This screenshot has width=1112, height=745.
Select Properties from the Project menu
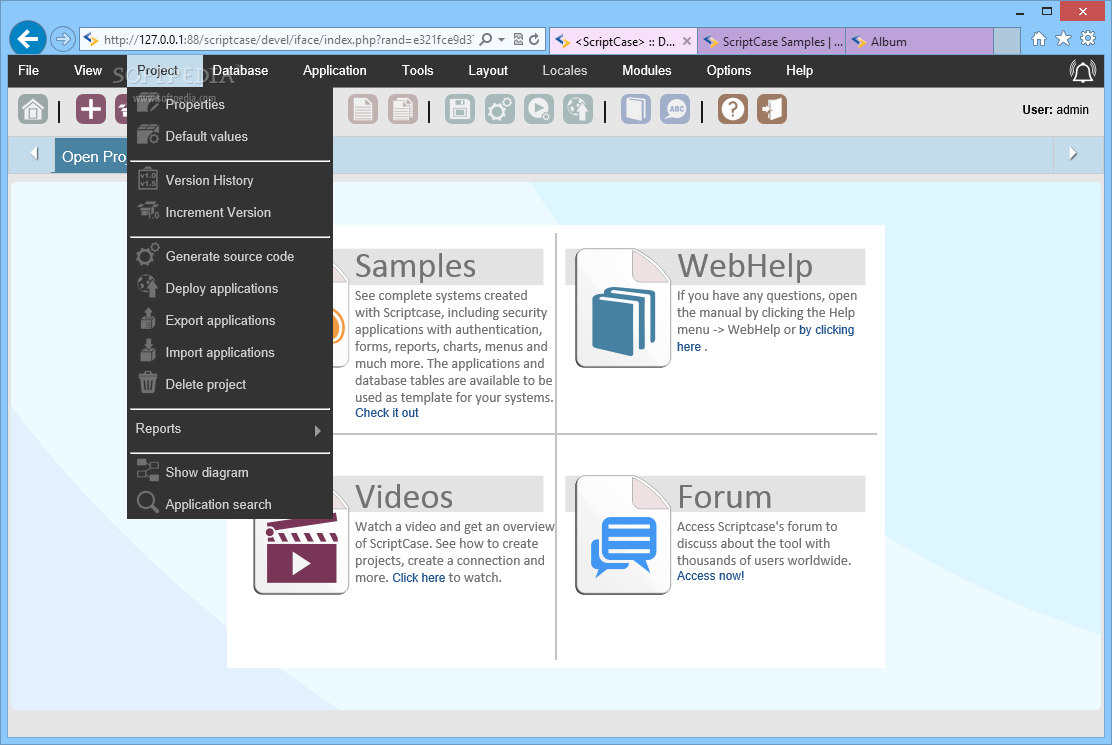(230, 104)
